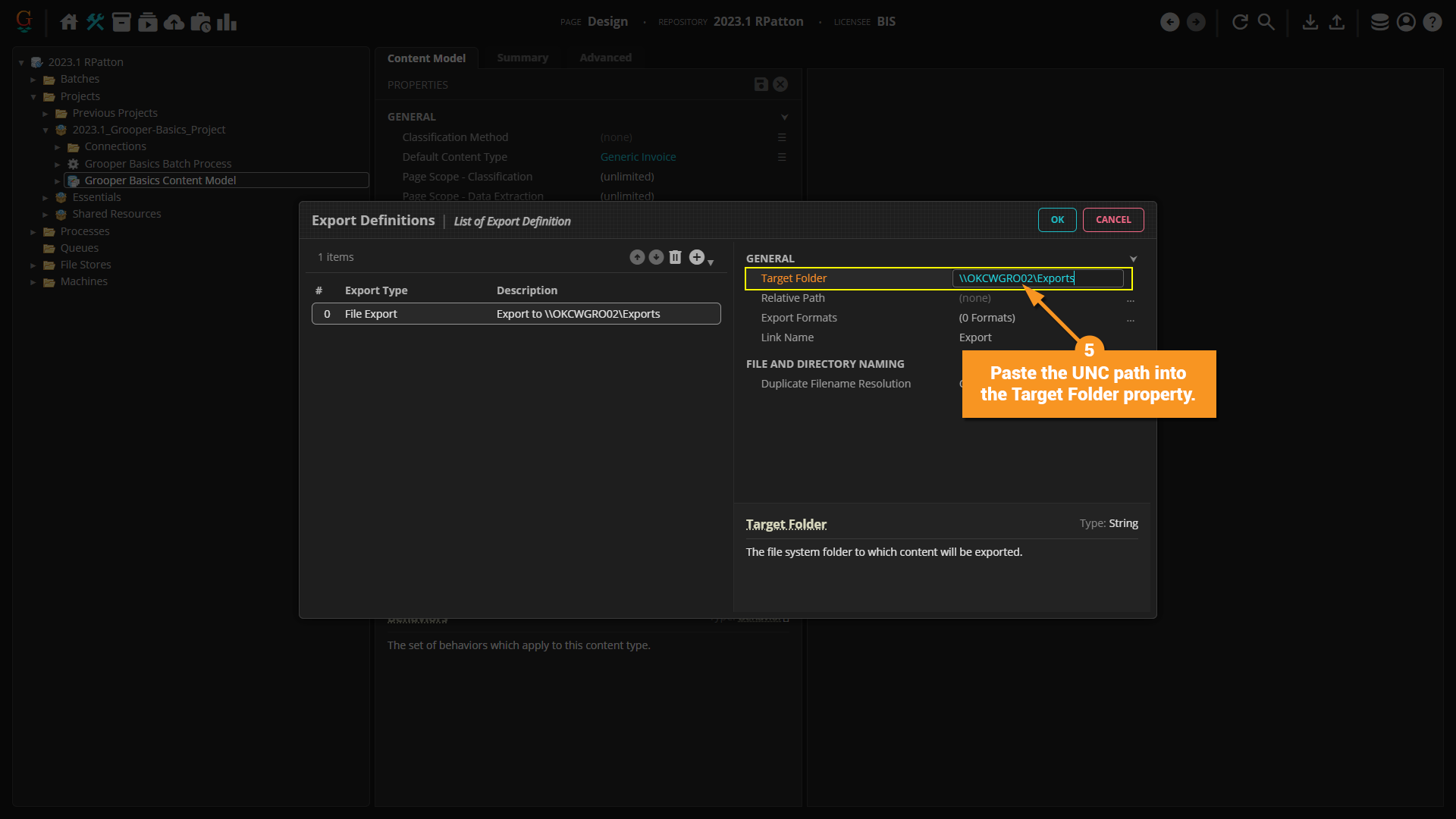1456x819 pixels.
Task: Collapse the GENERAL section in export dialog
Action: (x=1133, y=259)
